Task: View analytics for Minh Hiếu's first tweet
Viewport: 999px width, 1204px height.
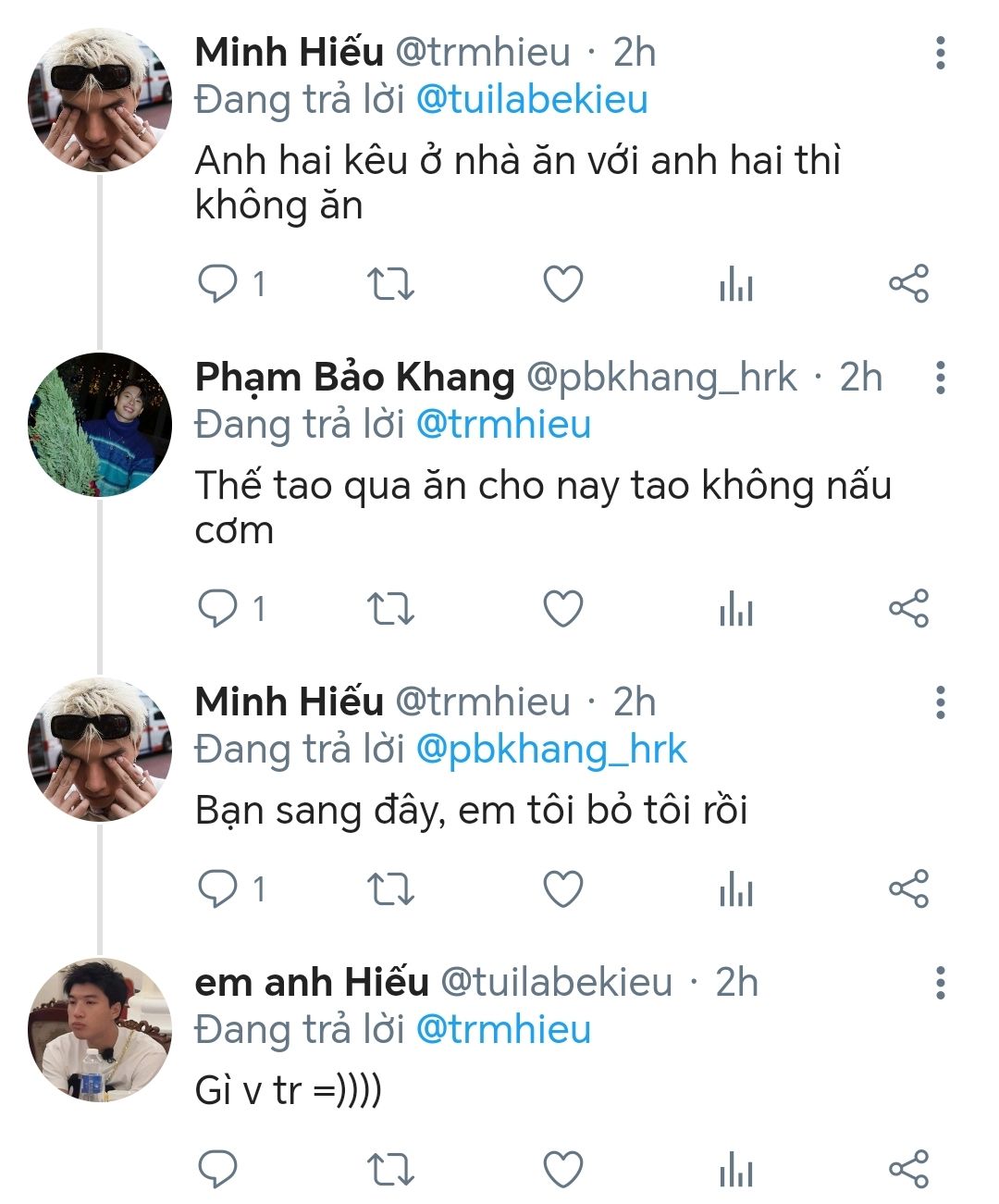Action: 736,284
